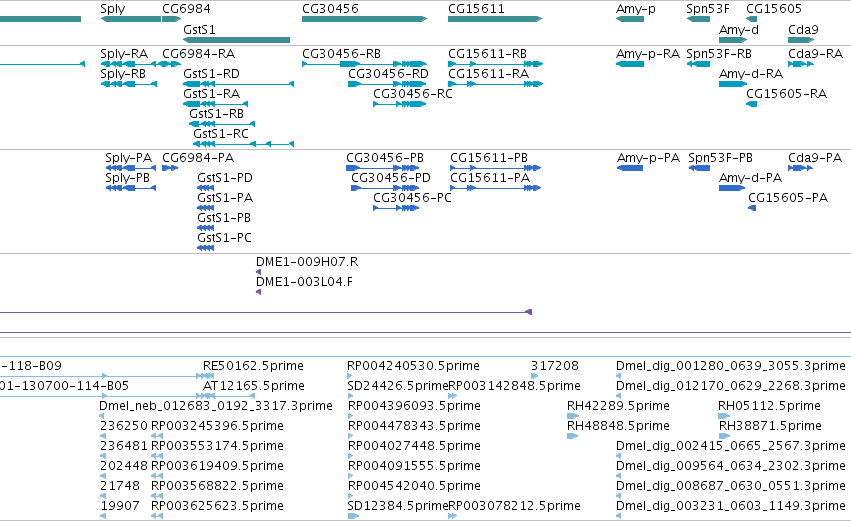Select EST label RH42289.5prime
The image size is (851, 521).
pyautogui.click(x=618, y=406)
